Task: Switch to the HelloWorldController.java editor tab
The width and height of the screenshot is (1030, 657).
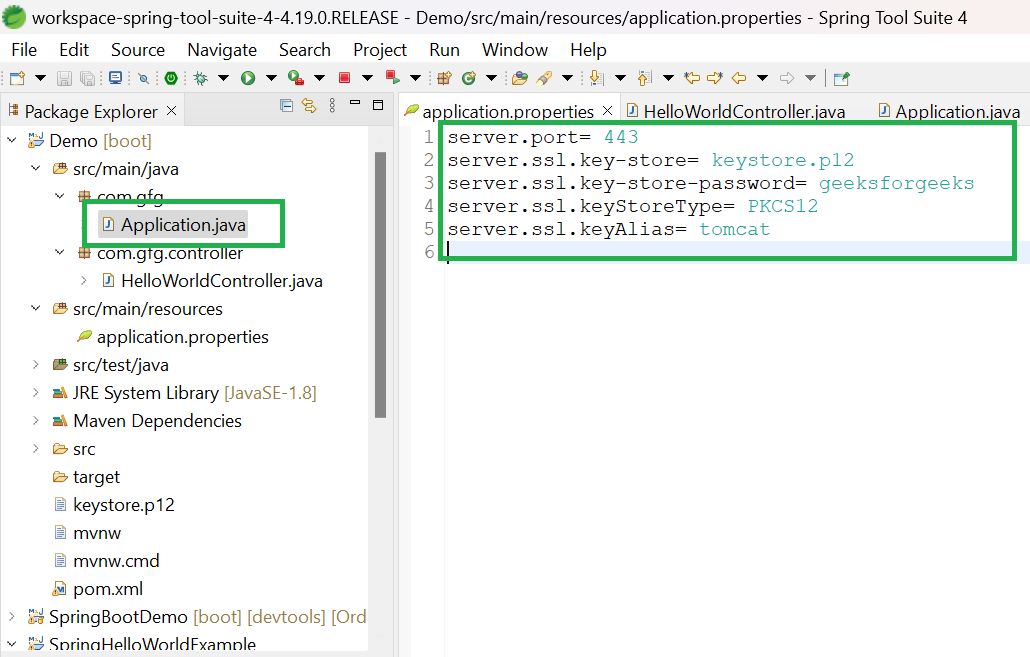Action: point(736,112)
